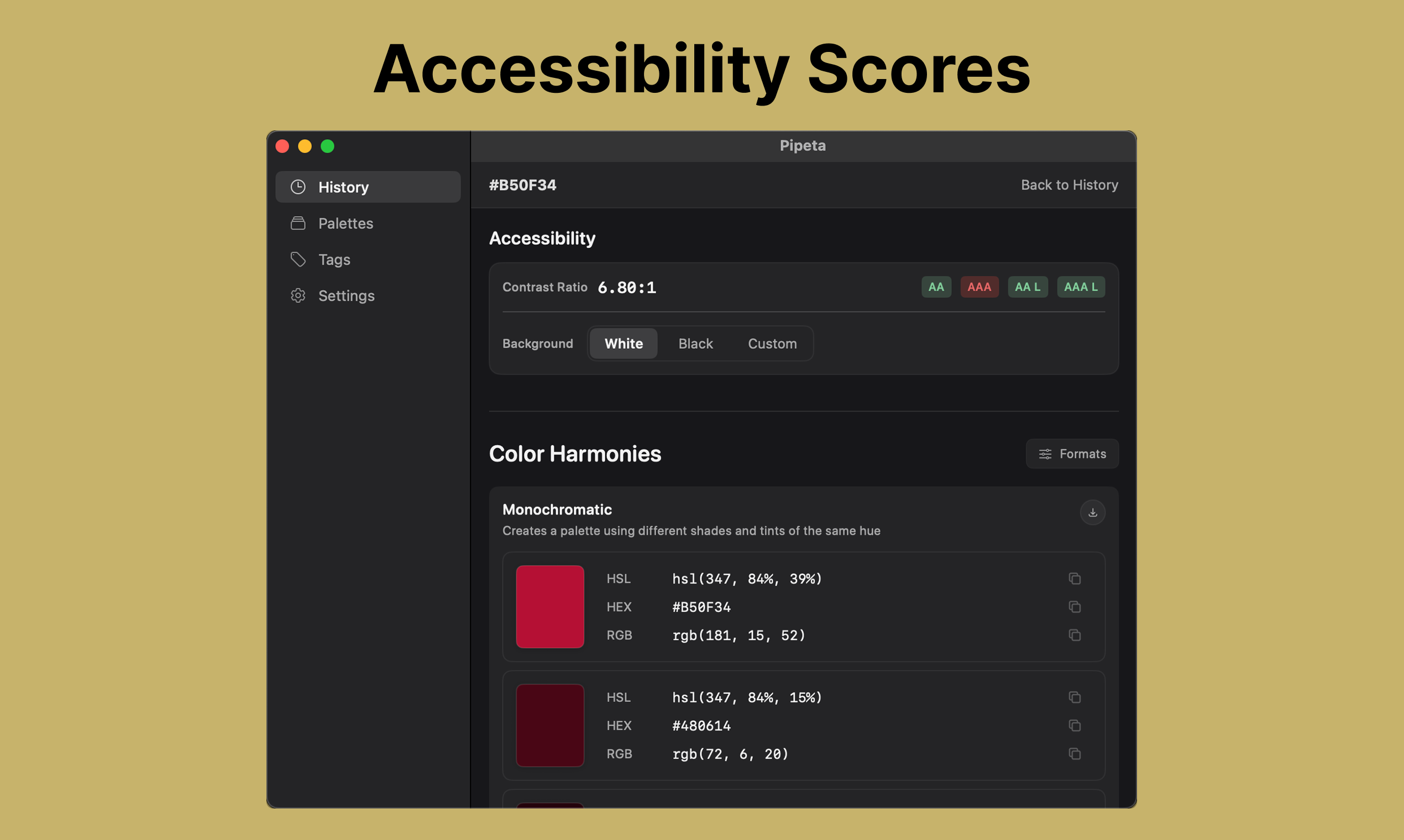Inspect the failing AAA badge
The height and width of the screenshot is (840, 1404).
pyautogui.click(x=979, y=287)
